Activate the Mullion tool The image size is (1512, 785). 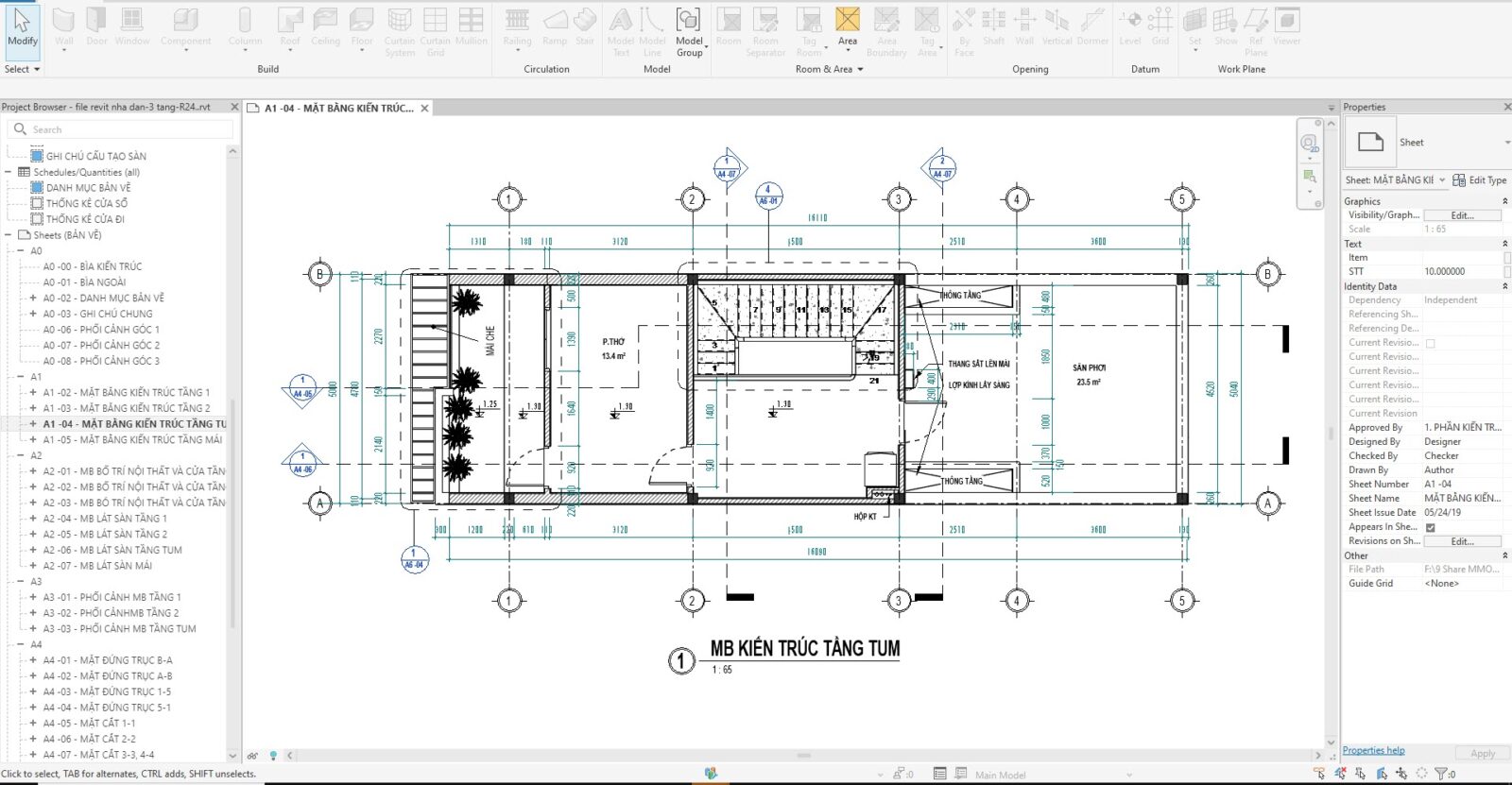pos(471,27)
